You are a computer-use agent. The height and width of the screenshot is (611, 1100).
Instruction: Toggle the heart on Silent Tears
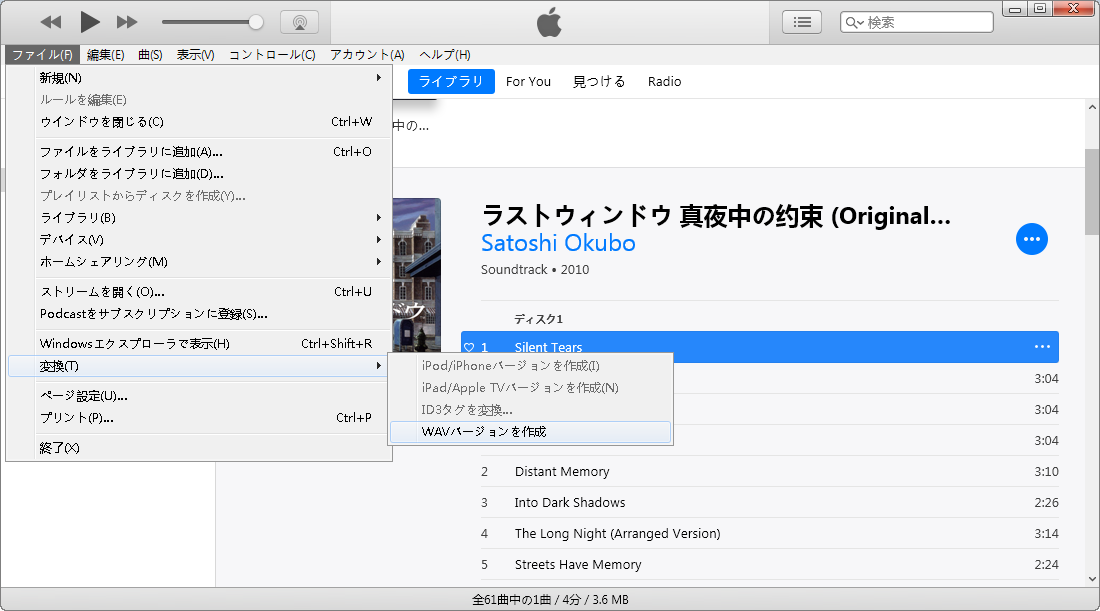469,347
